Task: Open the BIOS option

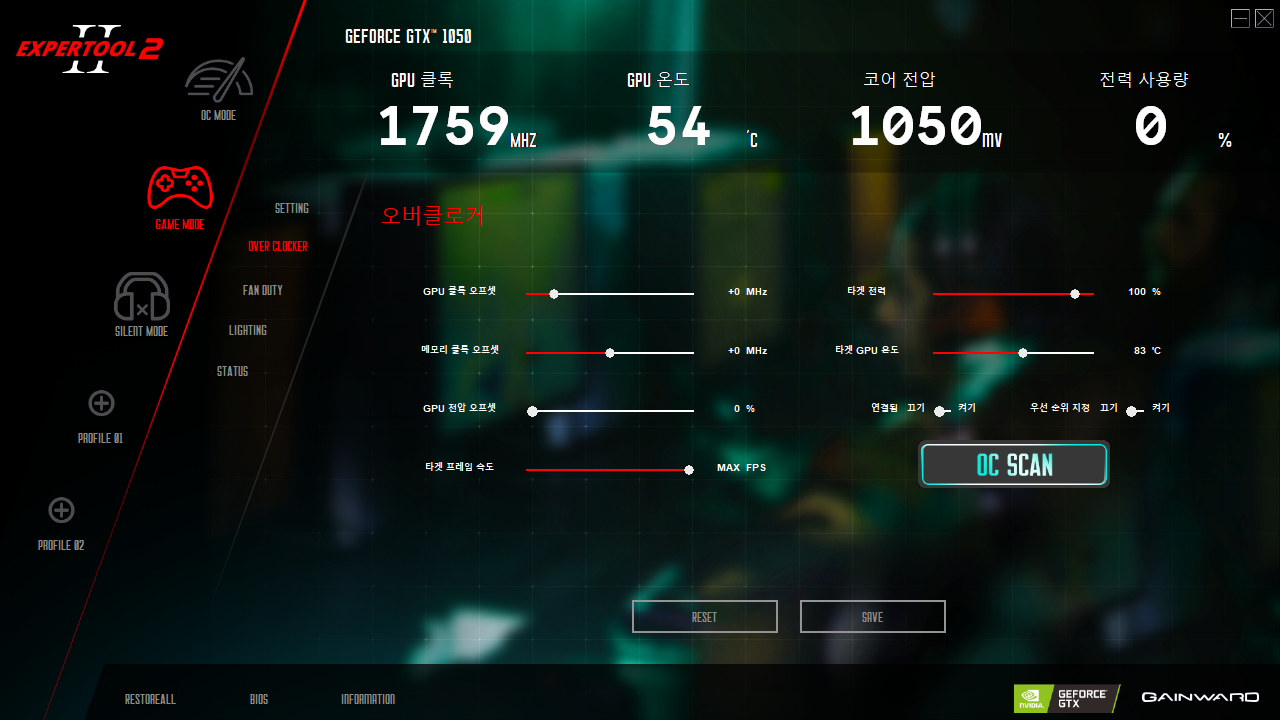Action: coord(259,699)
